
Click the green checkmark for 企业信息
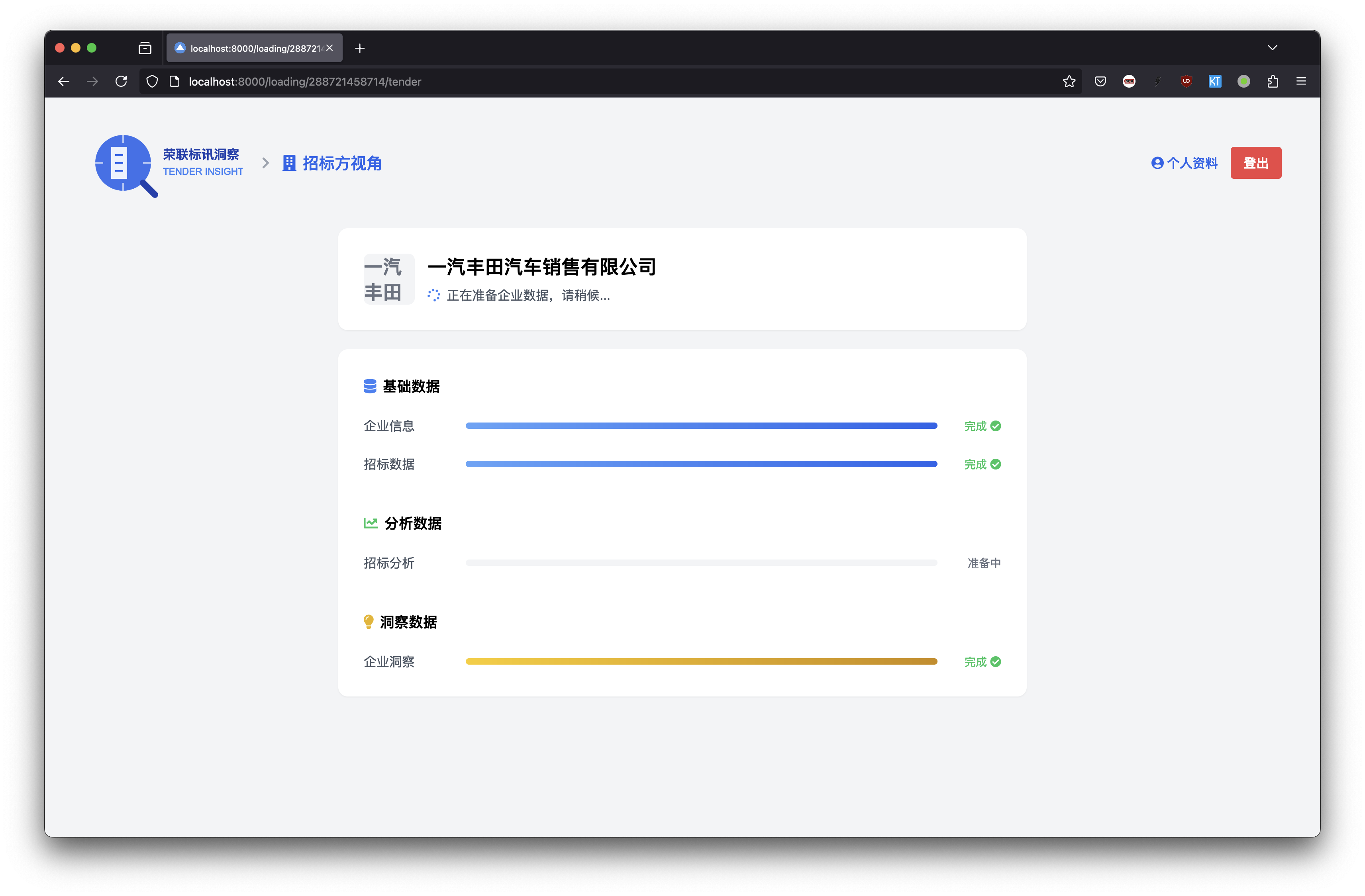pyautogui.click(x=996, y=426)
